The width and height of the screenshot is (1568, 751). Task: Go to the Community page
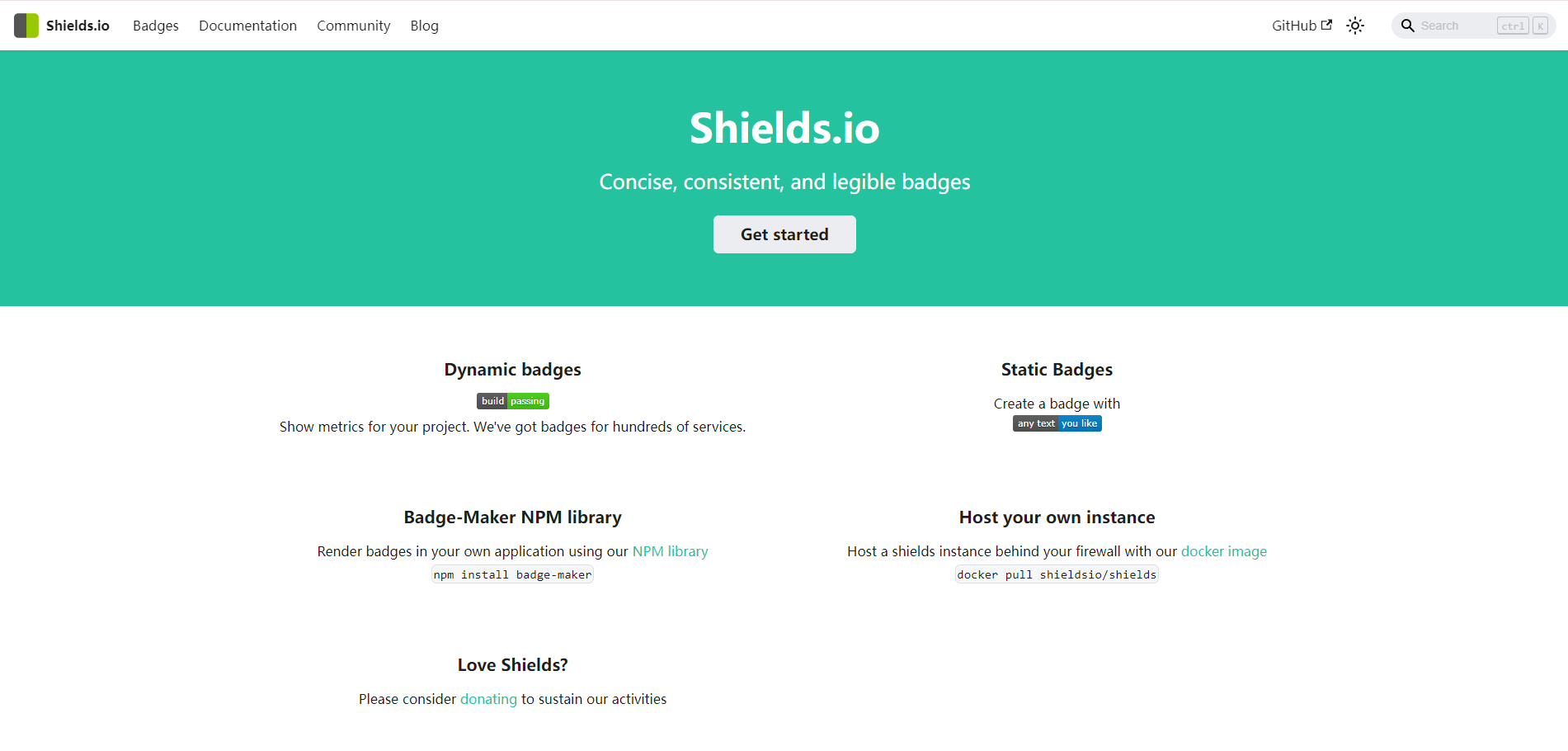pyautogui.click(x=353, y=26)
